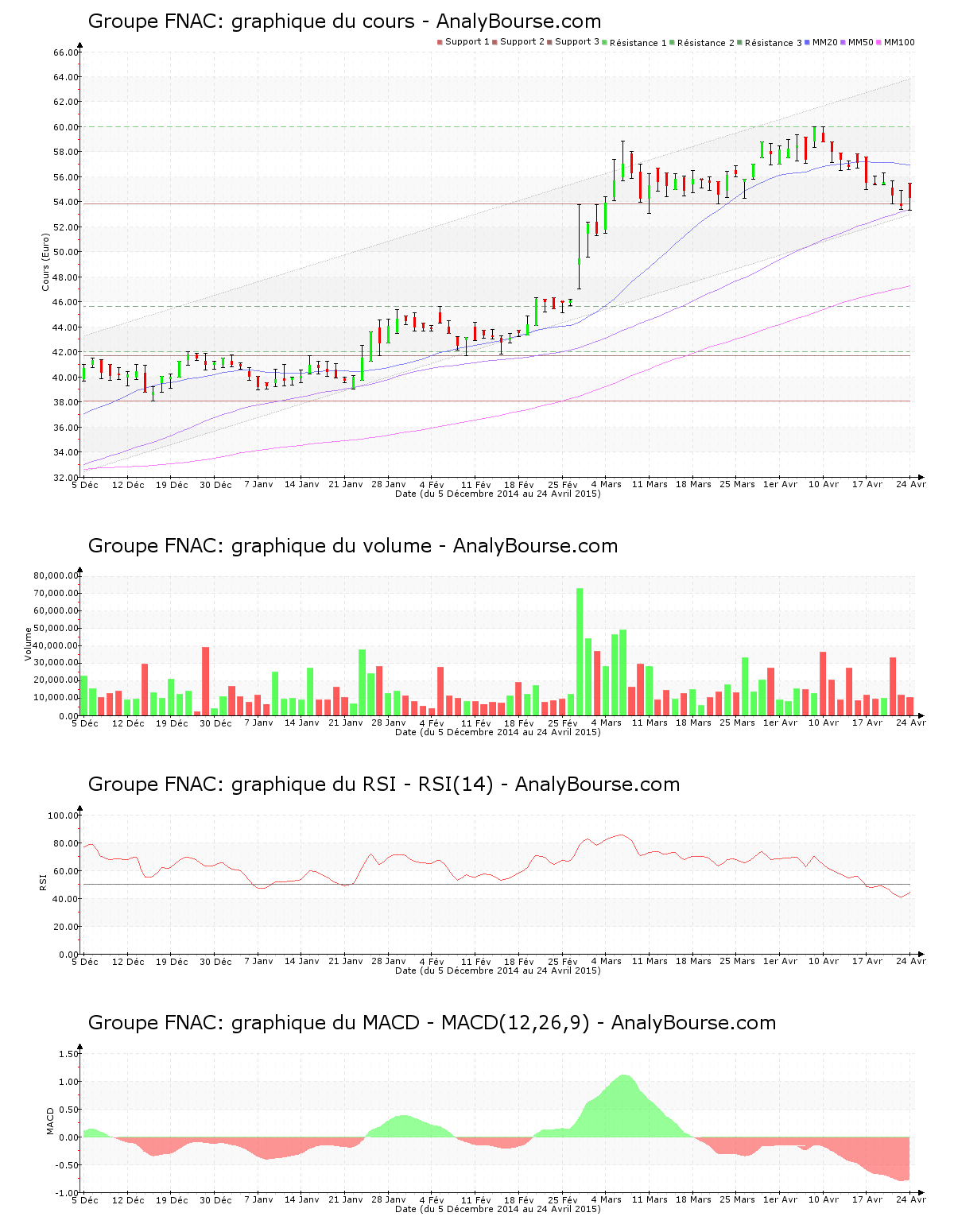Click '18 Mars' date label on volume chart
Viewport: 954px width, 1232px height.
693,723
